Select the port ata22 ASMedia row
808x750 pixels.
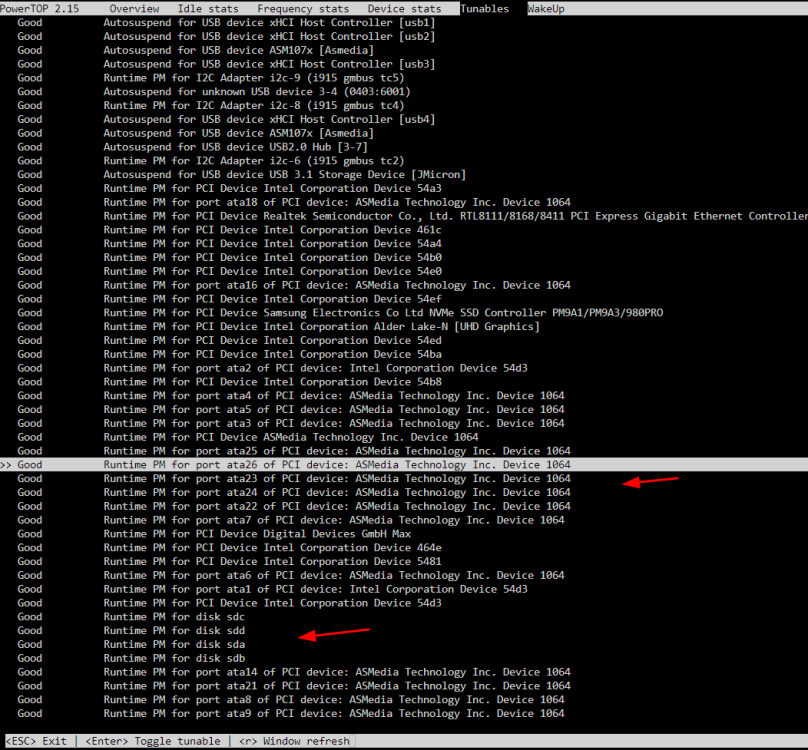point(404,506)
